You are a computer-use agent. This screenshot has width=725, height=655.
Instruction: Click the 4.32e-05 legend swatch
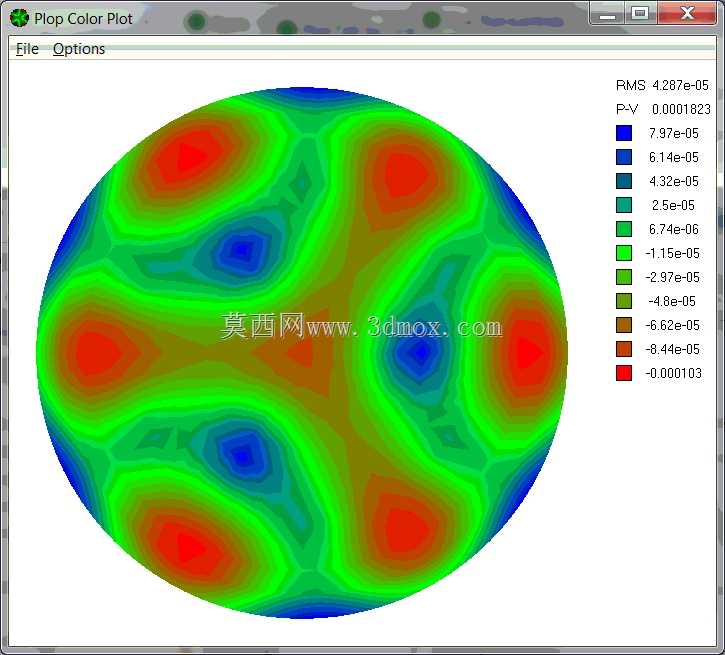tap(624, 181)
